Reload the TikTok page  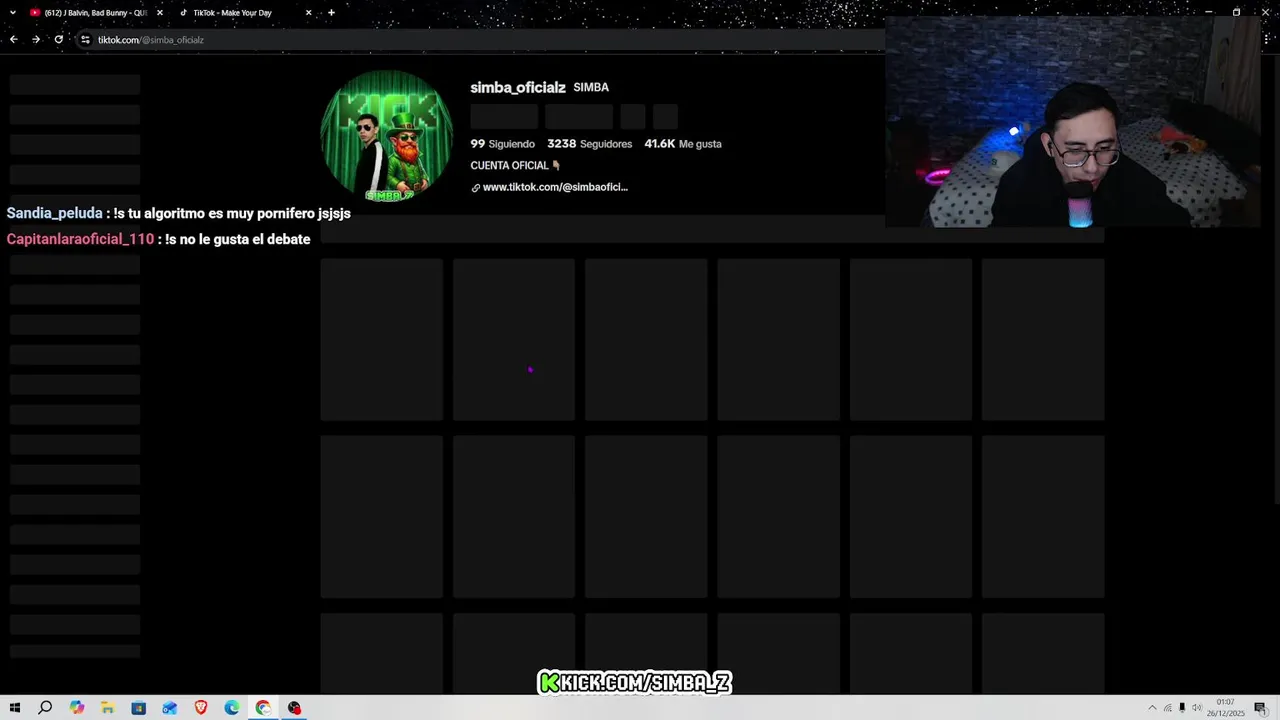click(59, 40)
